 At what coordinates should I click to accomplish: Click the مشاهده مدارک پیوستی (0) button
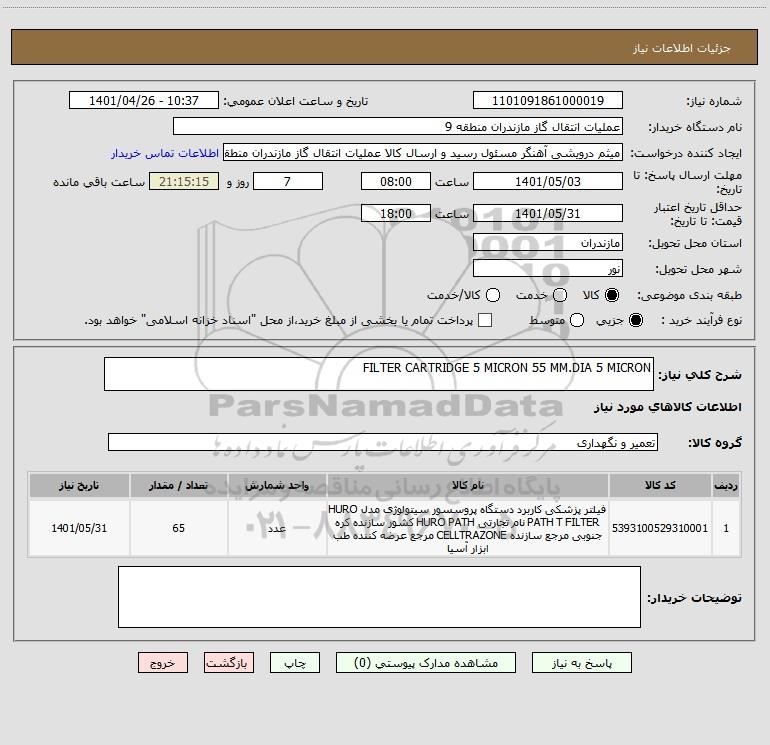pos(426,663)
